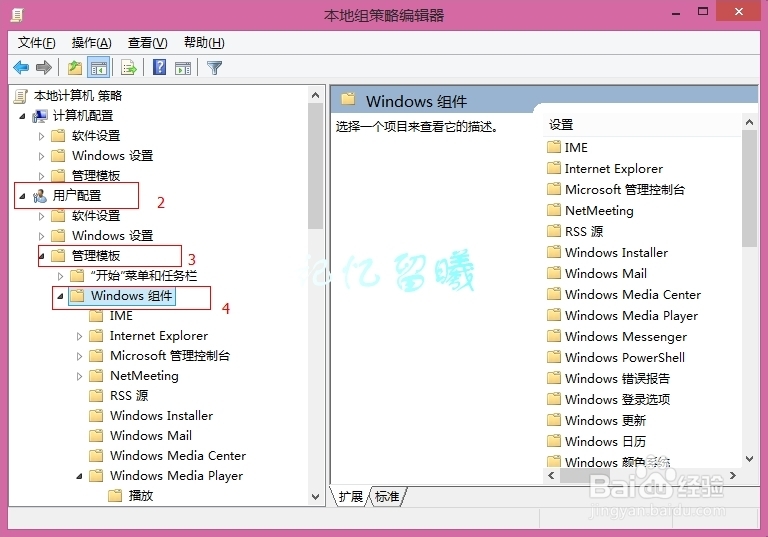Click the editor app icon in title bar
The height and width of the screenshot is (537, 768).
point(17,15)
